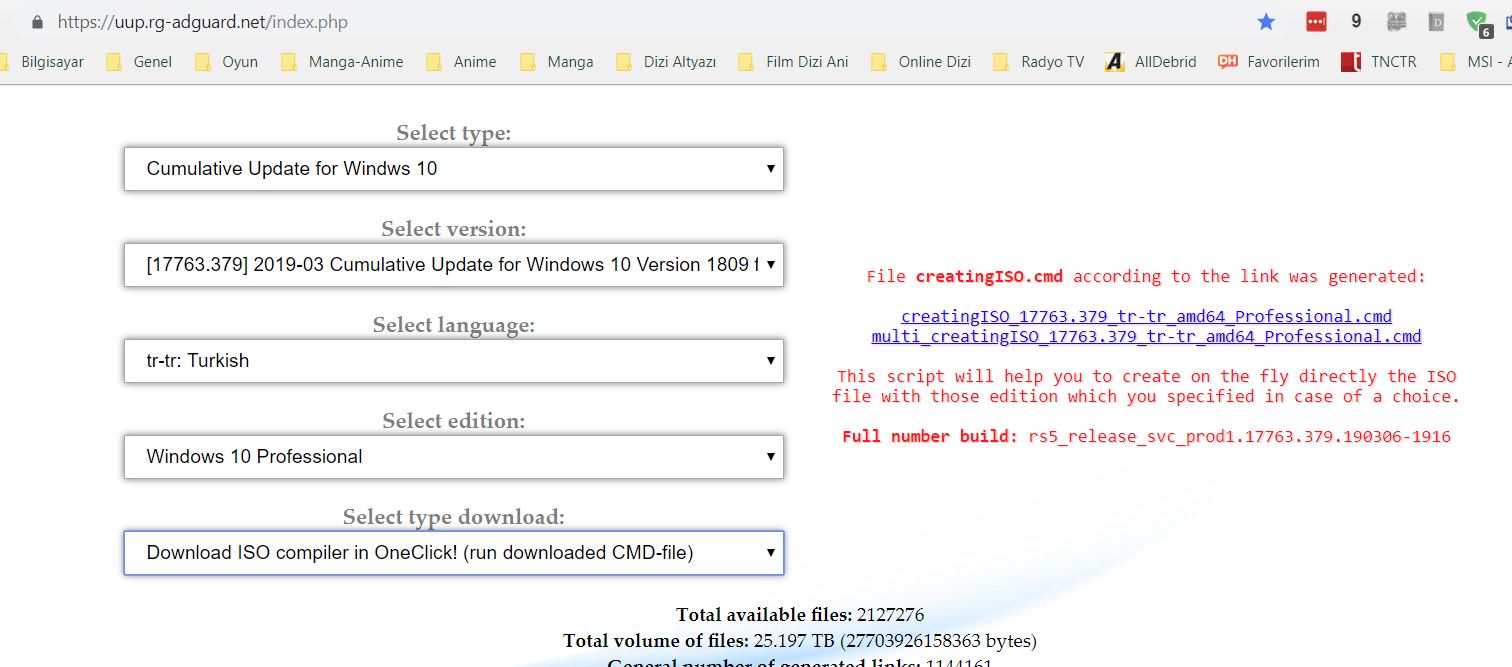
Task: Expand the Select version dropdown
Action: [x=454, y=265]
